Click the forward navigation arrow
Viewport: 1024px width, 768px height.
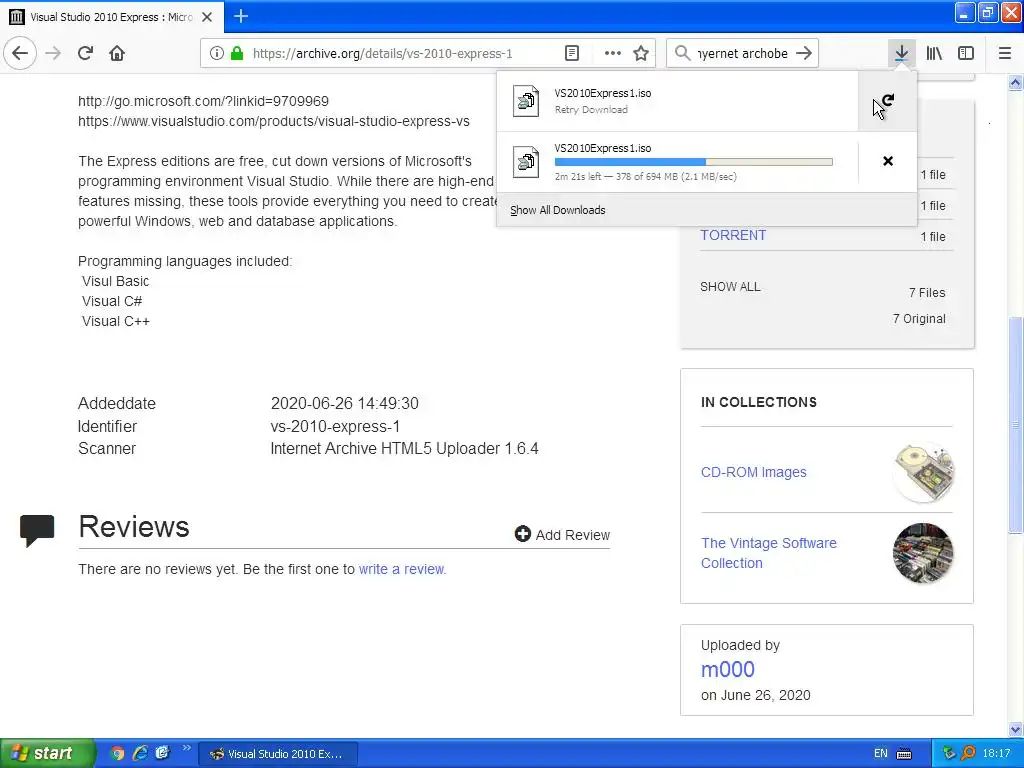(x=53, y=53)
